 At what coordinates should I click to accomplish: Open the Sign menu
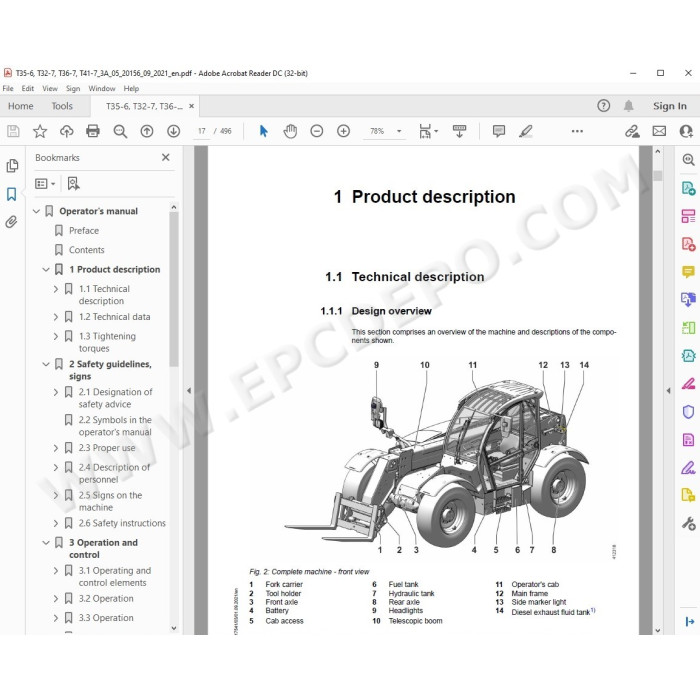(x=73, y=88)
